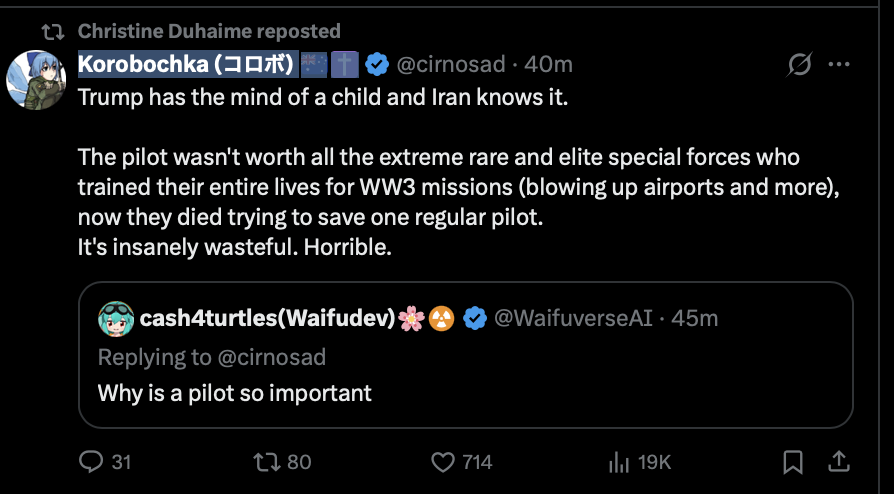
Task: Click cash4turtles avatar in quoted tweet
Action: pyautogui.click(x=114, y=318)
